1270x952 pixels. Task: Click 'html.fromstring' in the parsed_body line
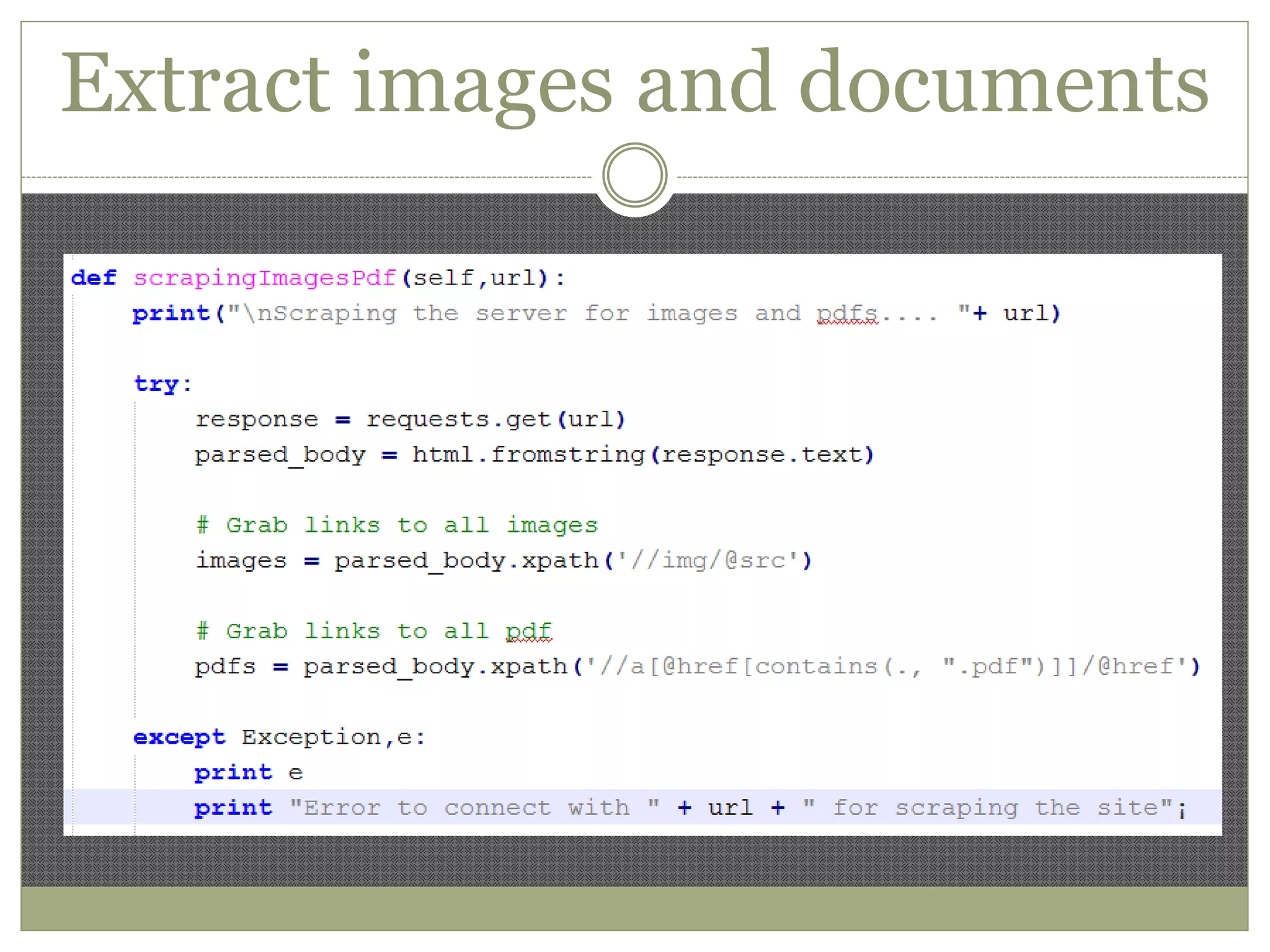pos(529,455)
